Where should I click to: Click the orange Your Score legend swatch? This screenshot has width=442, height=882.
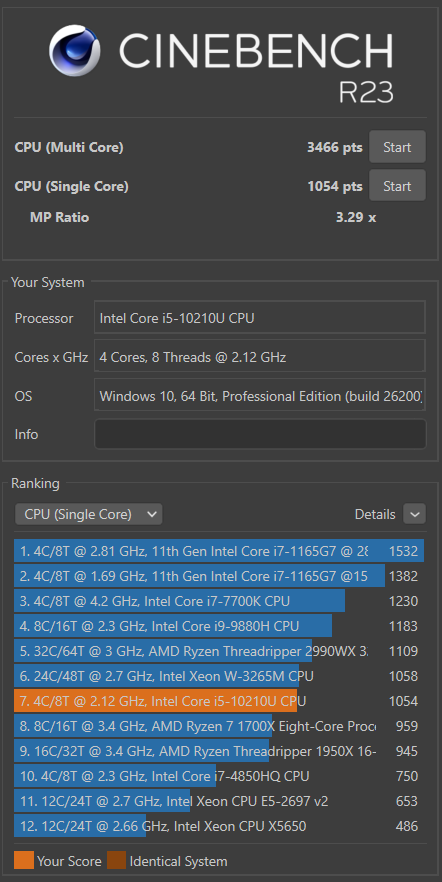(x=24, y=861)
